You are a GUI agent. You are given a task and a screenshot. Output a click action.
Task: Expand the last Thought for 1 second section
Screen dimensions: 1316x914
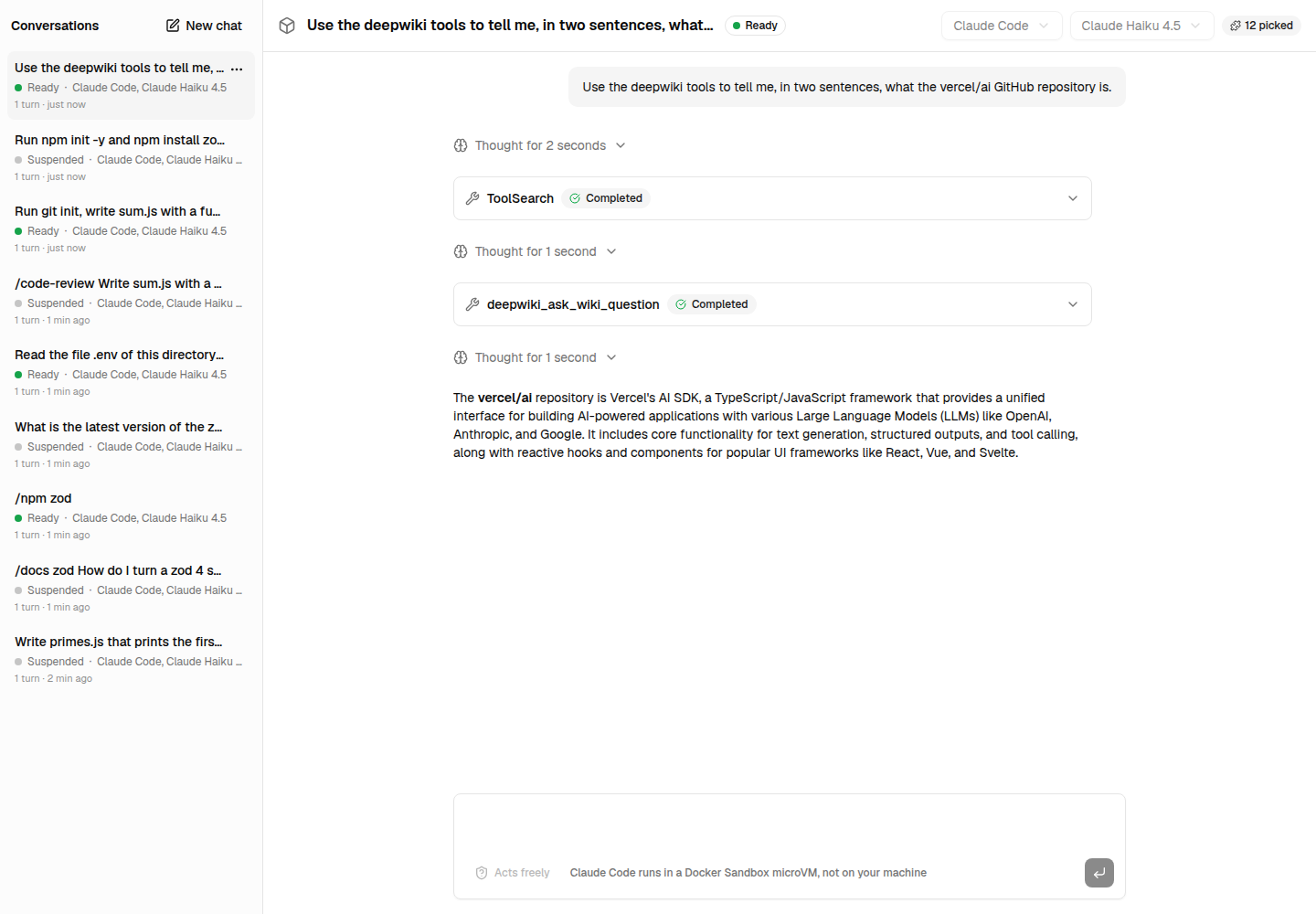(536, 357)
